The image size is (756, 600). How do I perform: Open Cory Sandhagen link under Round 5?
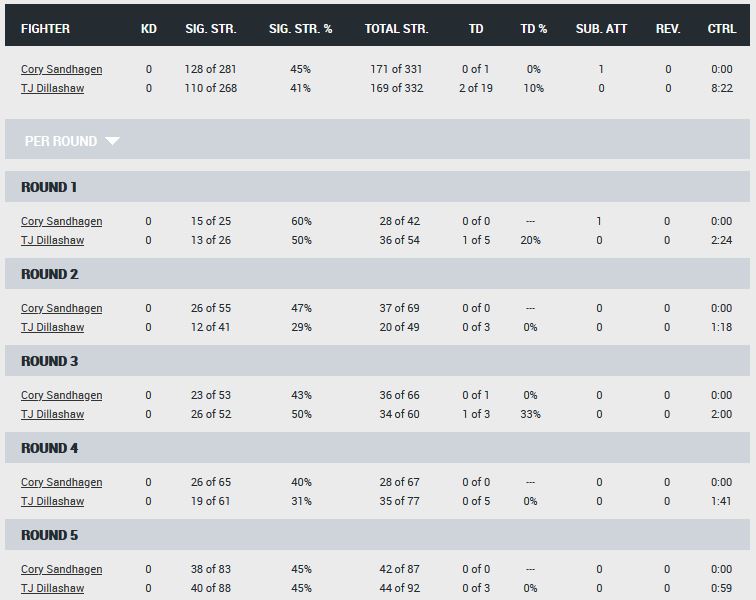tap(62, 569)
